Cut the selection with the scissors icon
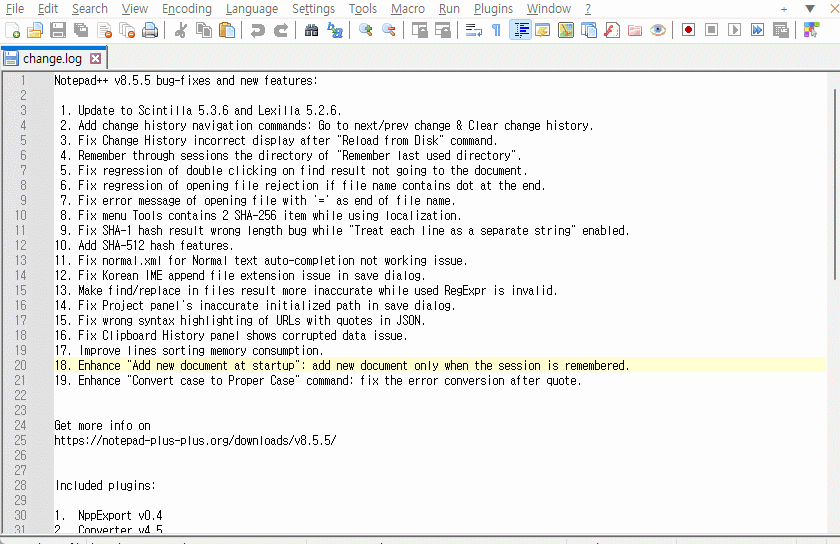The width and height of the screenshot is (840, 544). [x=181, y=31]
